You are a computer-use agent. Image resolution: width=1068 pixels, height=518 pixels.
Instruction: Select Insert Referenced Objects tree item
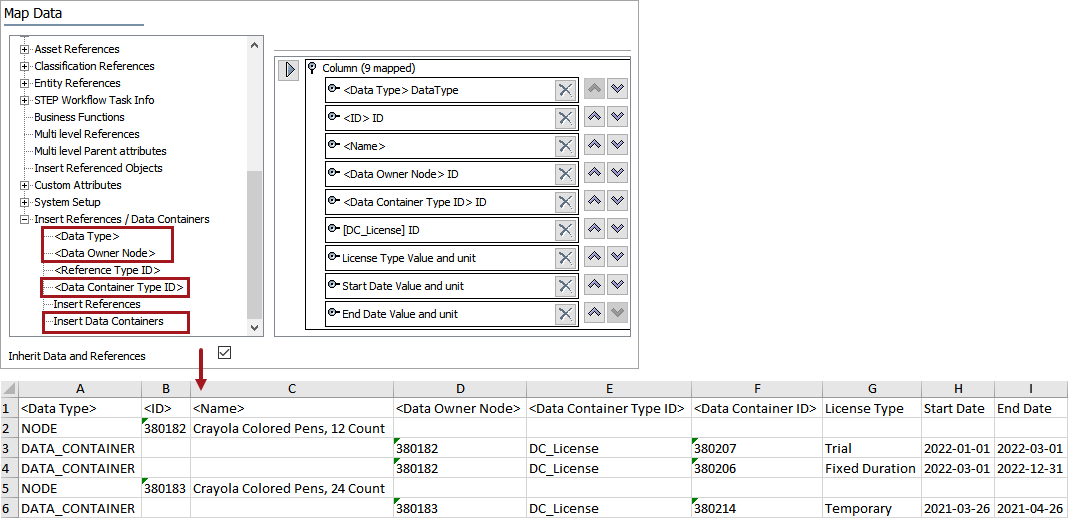[99, 168]
